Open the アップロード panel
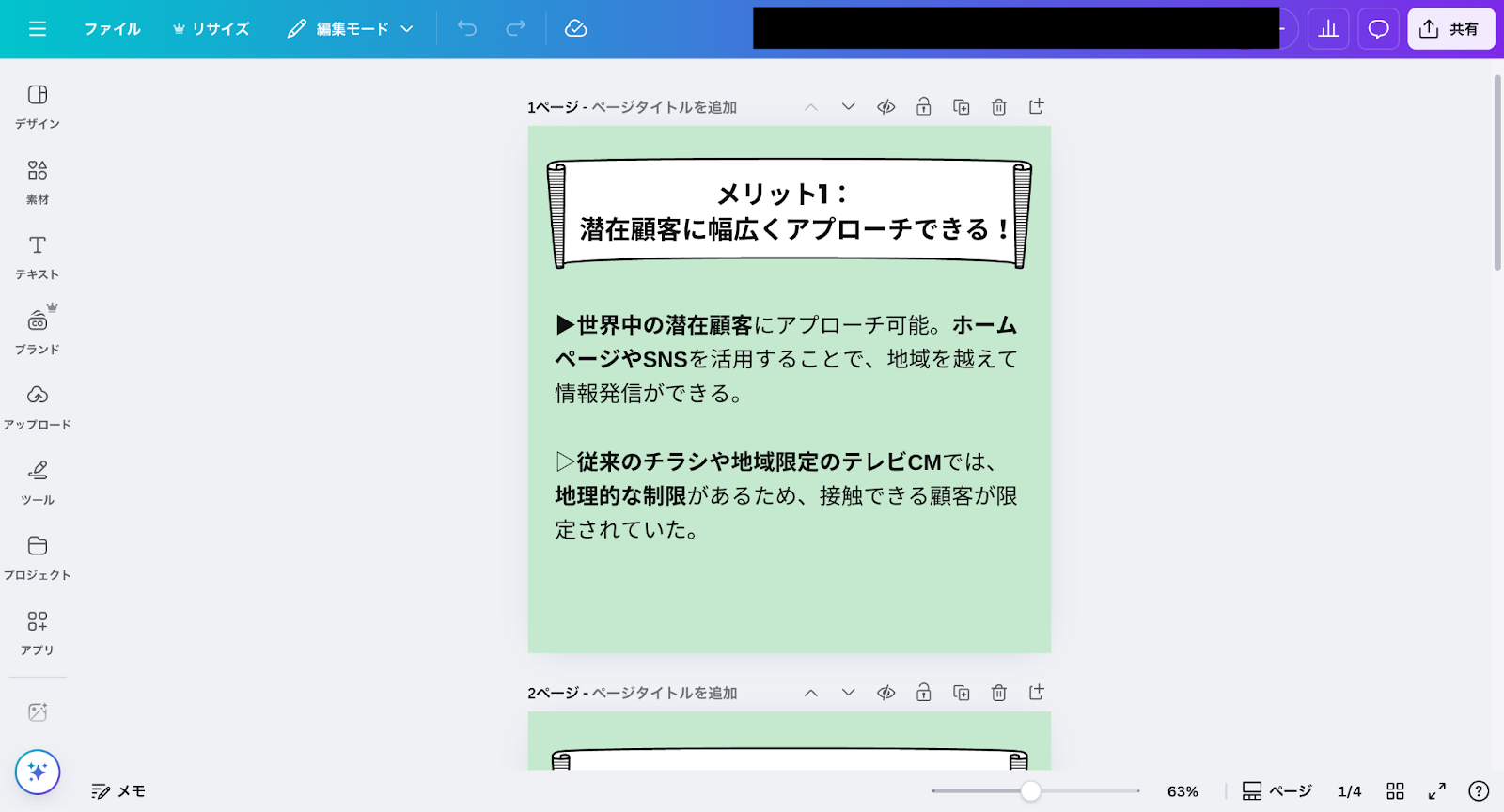 (38, 408)
